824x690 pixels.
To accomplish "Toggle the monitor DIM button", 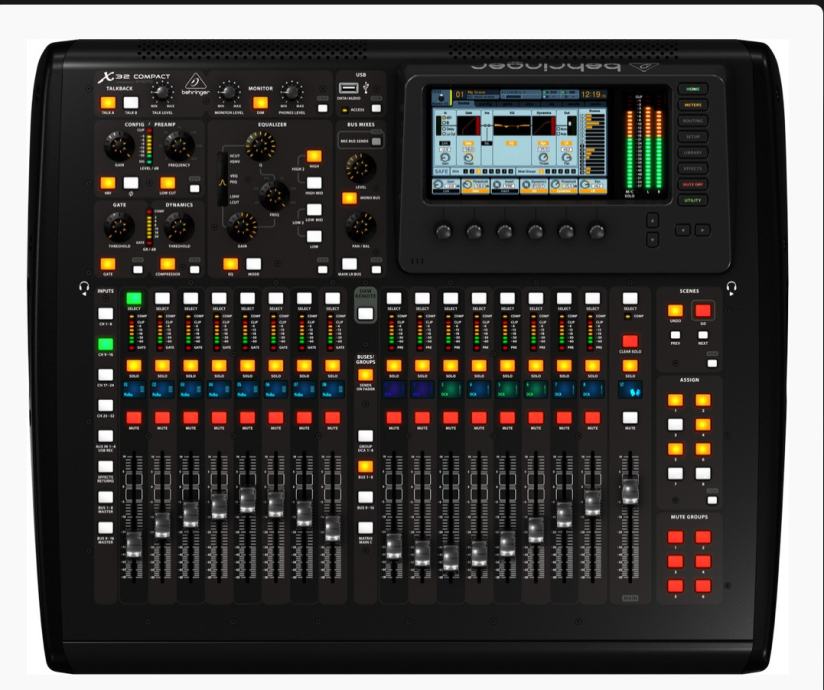I will [x=261, y=102].
